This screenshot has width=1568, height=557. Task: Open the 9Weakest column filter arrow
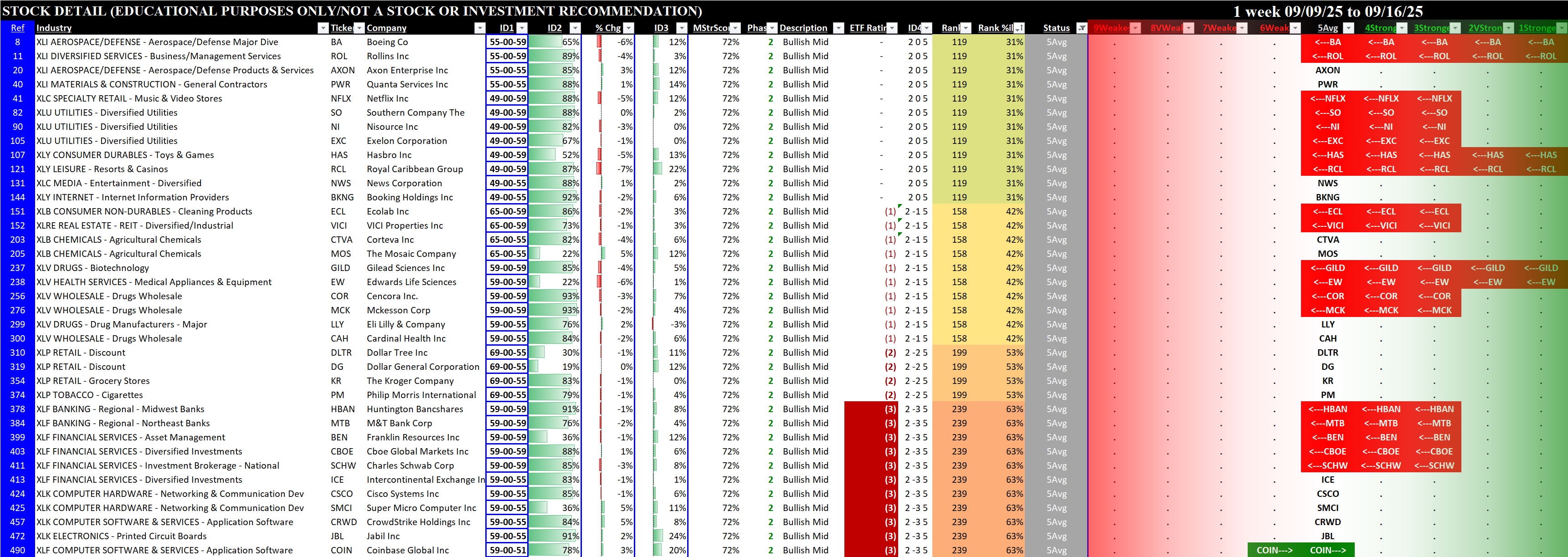(x=1135, y=28)
